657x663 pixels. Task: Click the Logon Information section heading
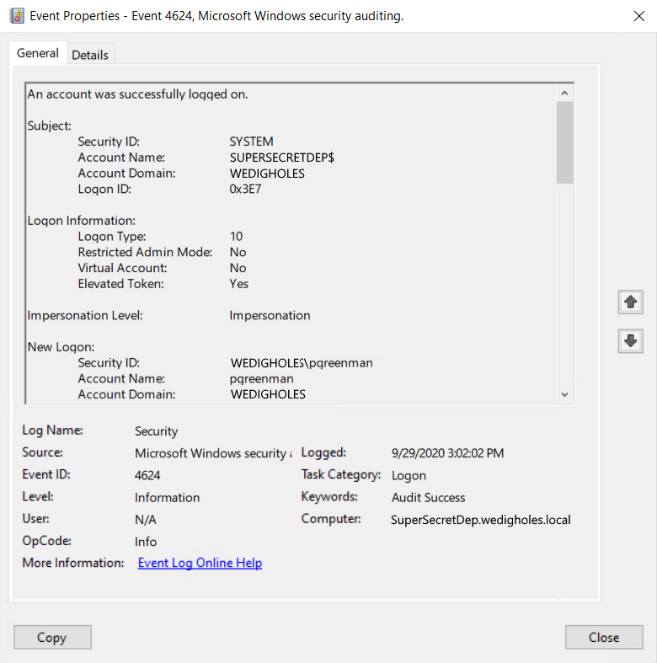pyautogui.click(x=81, y=221)
